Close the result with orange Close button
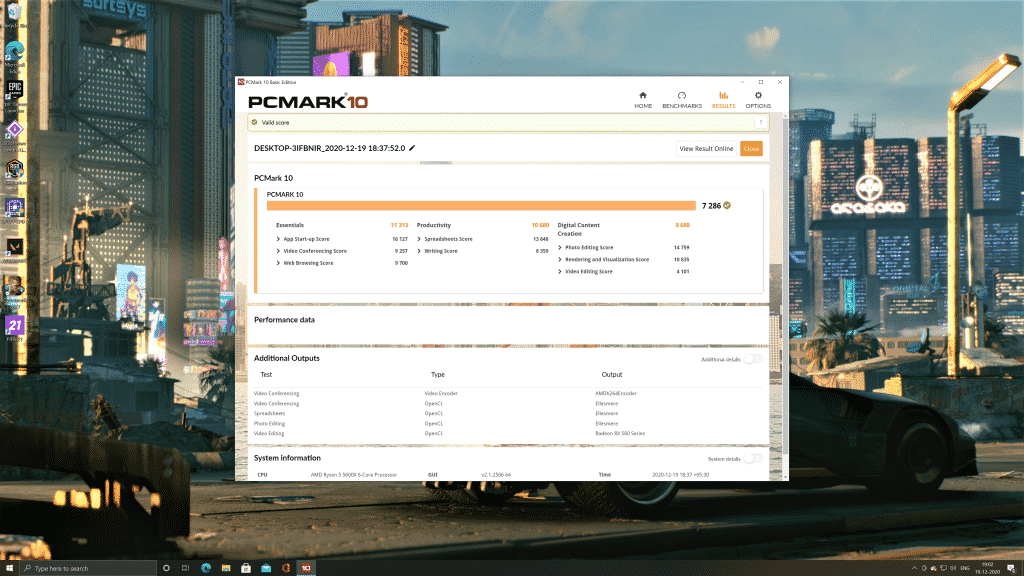Viewport: 1024px width, 576px height. (751, 149)
